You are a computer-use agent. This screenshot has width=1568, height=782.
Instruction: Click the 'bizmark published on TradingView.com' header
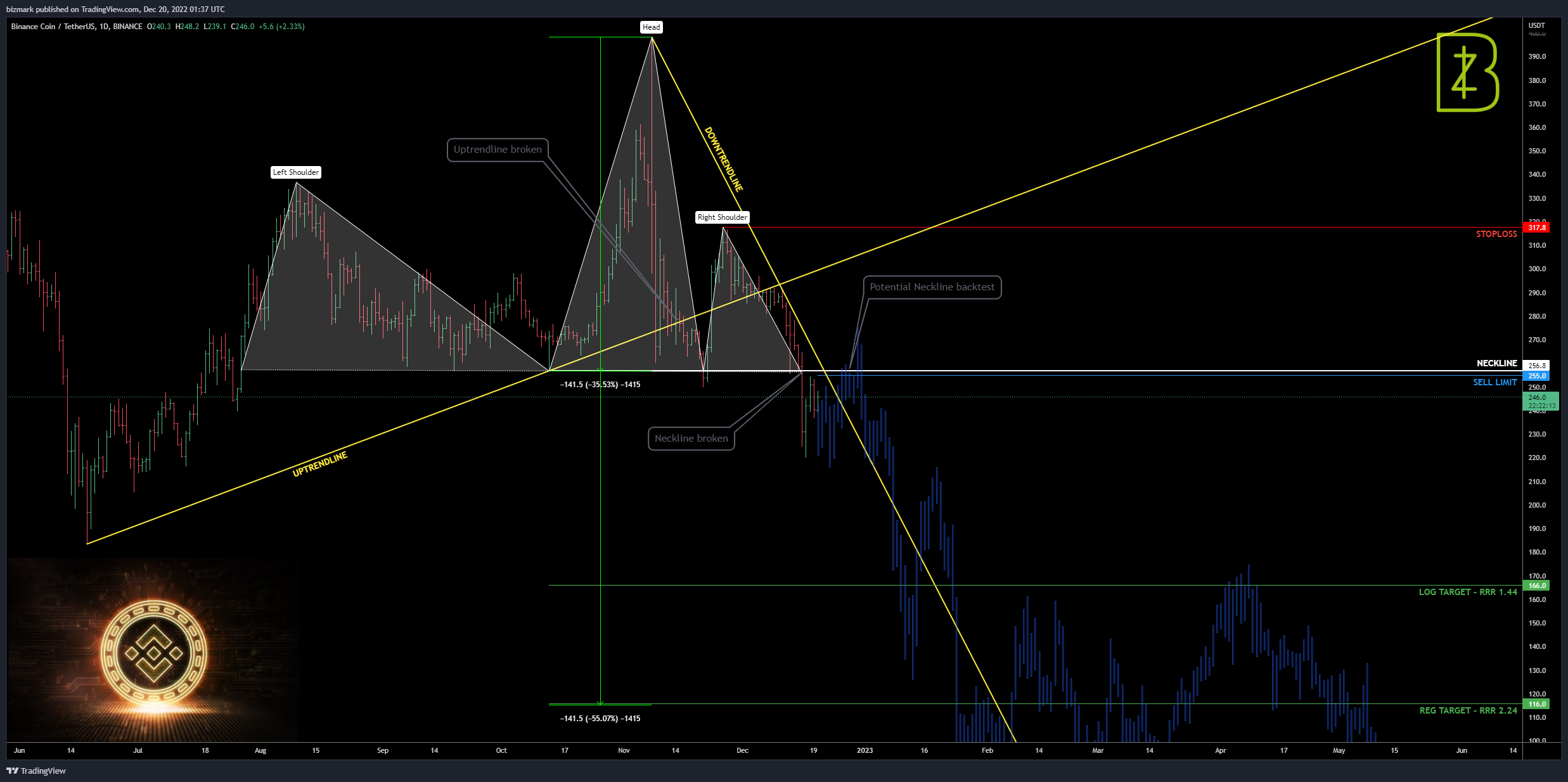[115, 10]
